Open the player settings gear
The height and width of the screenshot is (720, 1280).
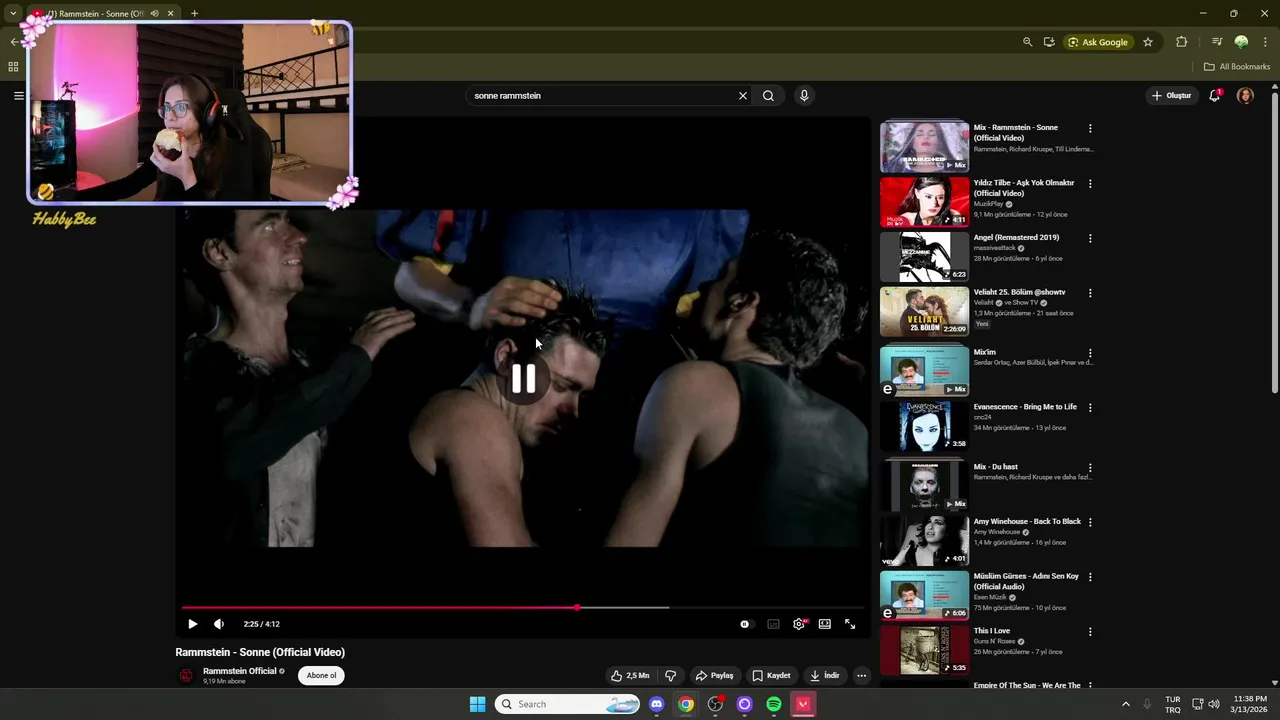pos(799,624)
